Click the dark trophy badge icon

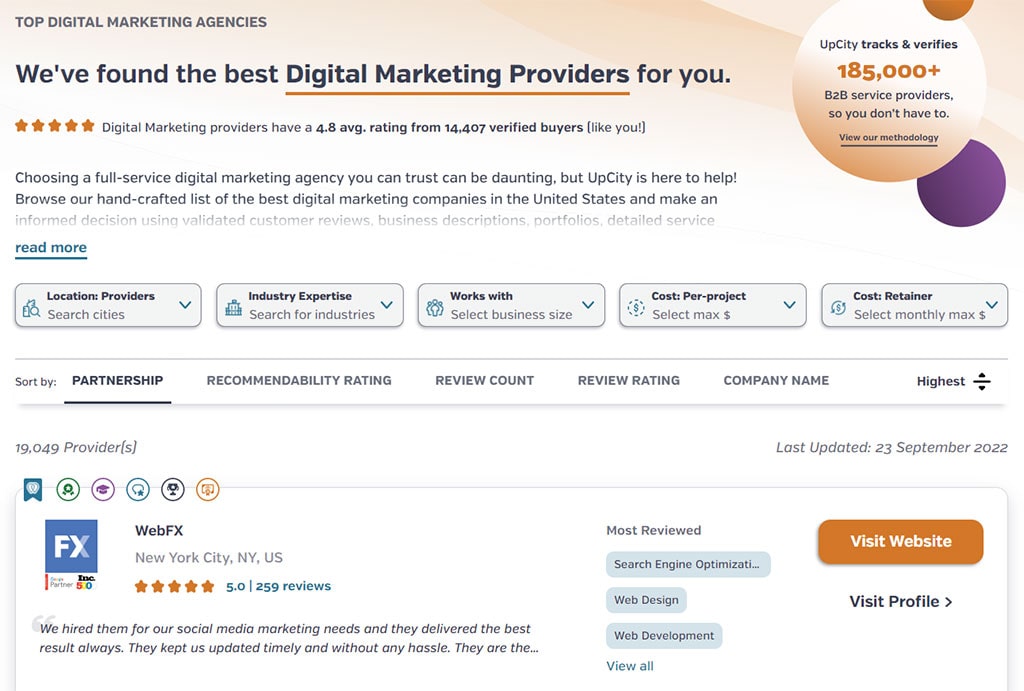[173, 490]
